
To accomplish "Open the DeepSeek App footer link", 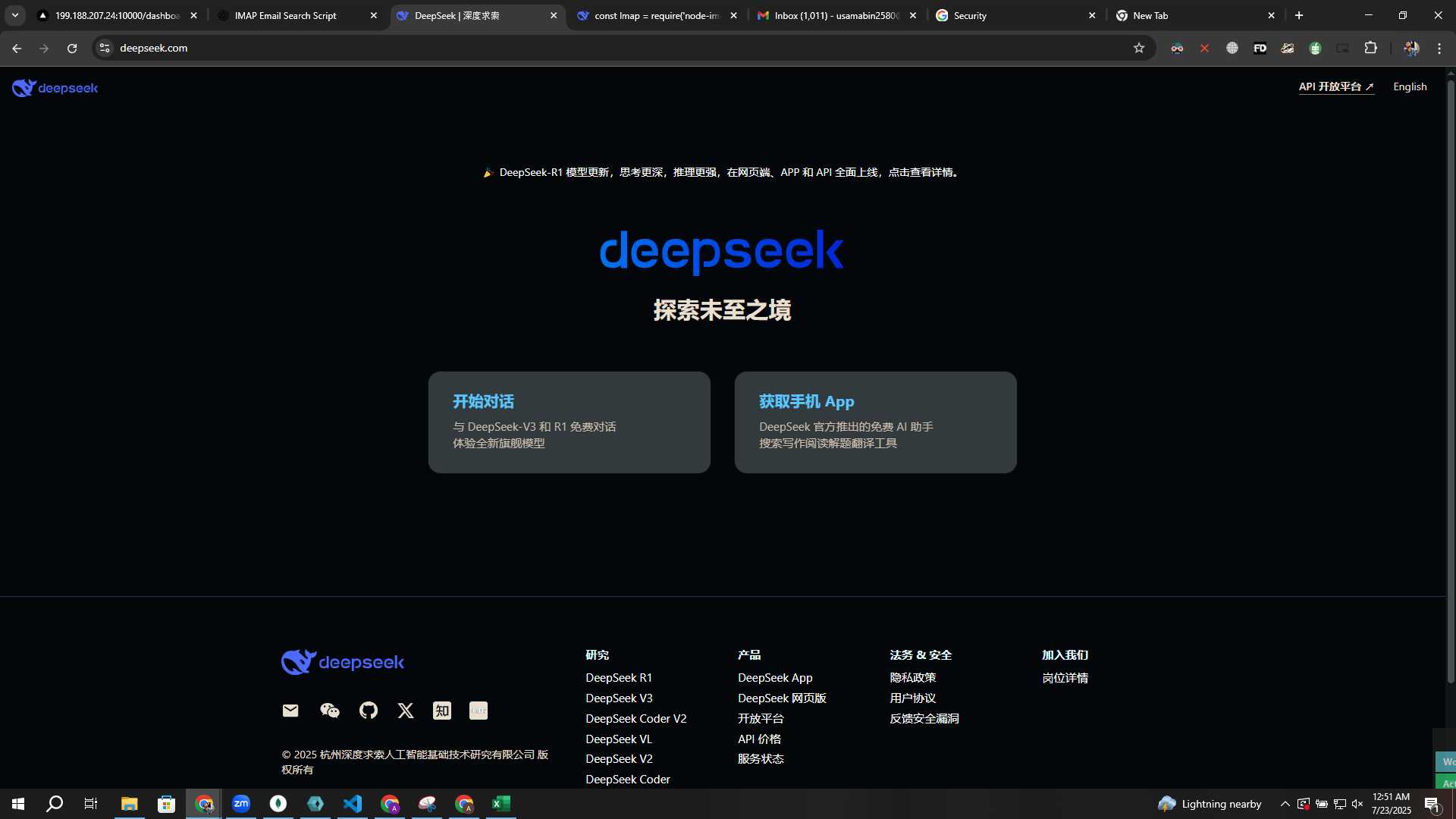I will point(775,678).
